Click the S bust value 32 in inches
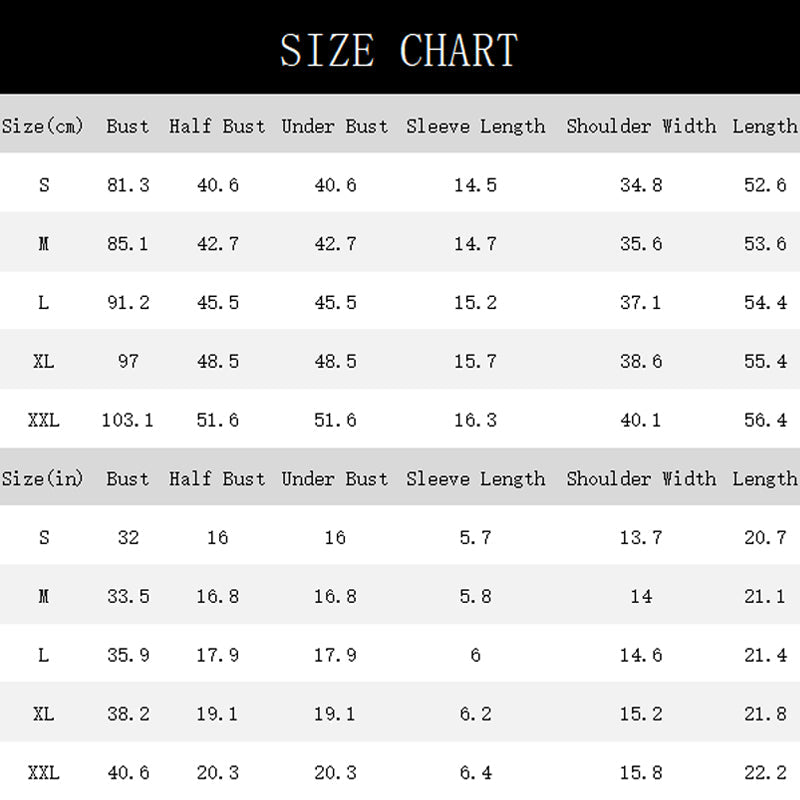Viewport: 800px width, 800px height. click(x=128, y=537)
